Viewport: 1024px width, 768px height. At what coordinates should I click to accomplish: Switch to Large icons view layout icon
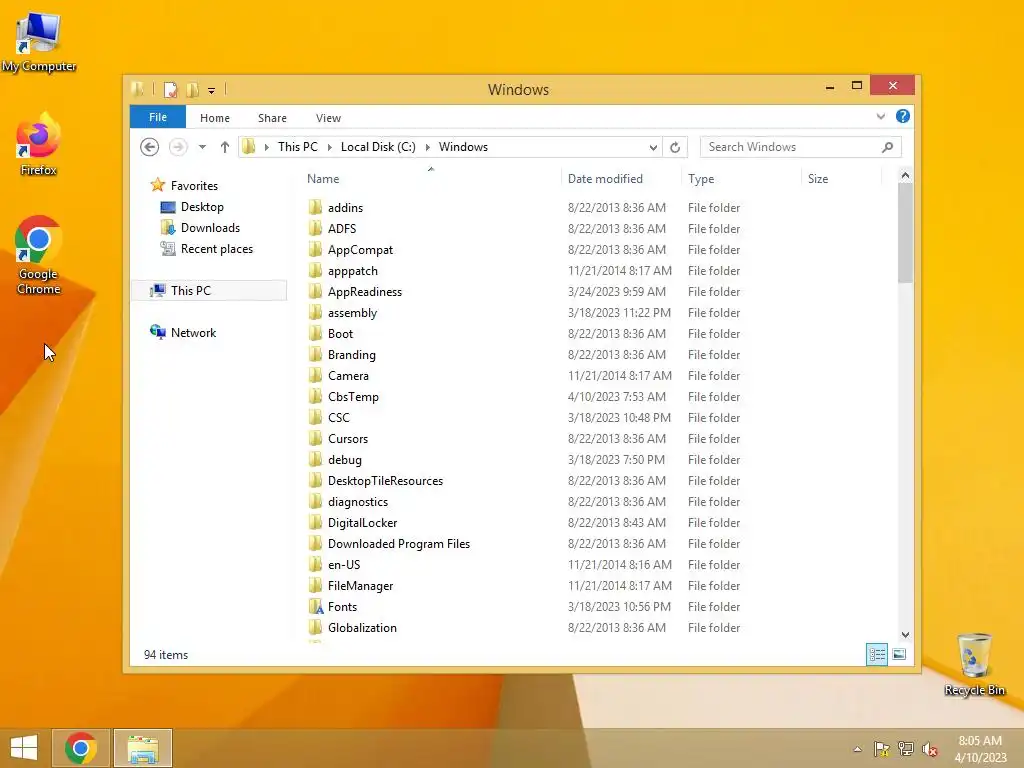pos(899,654)
